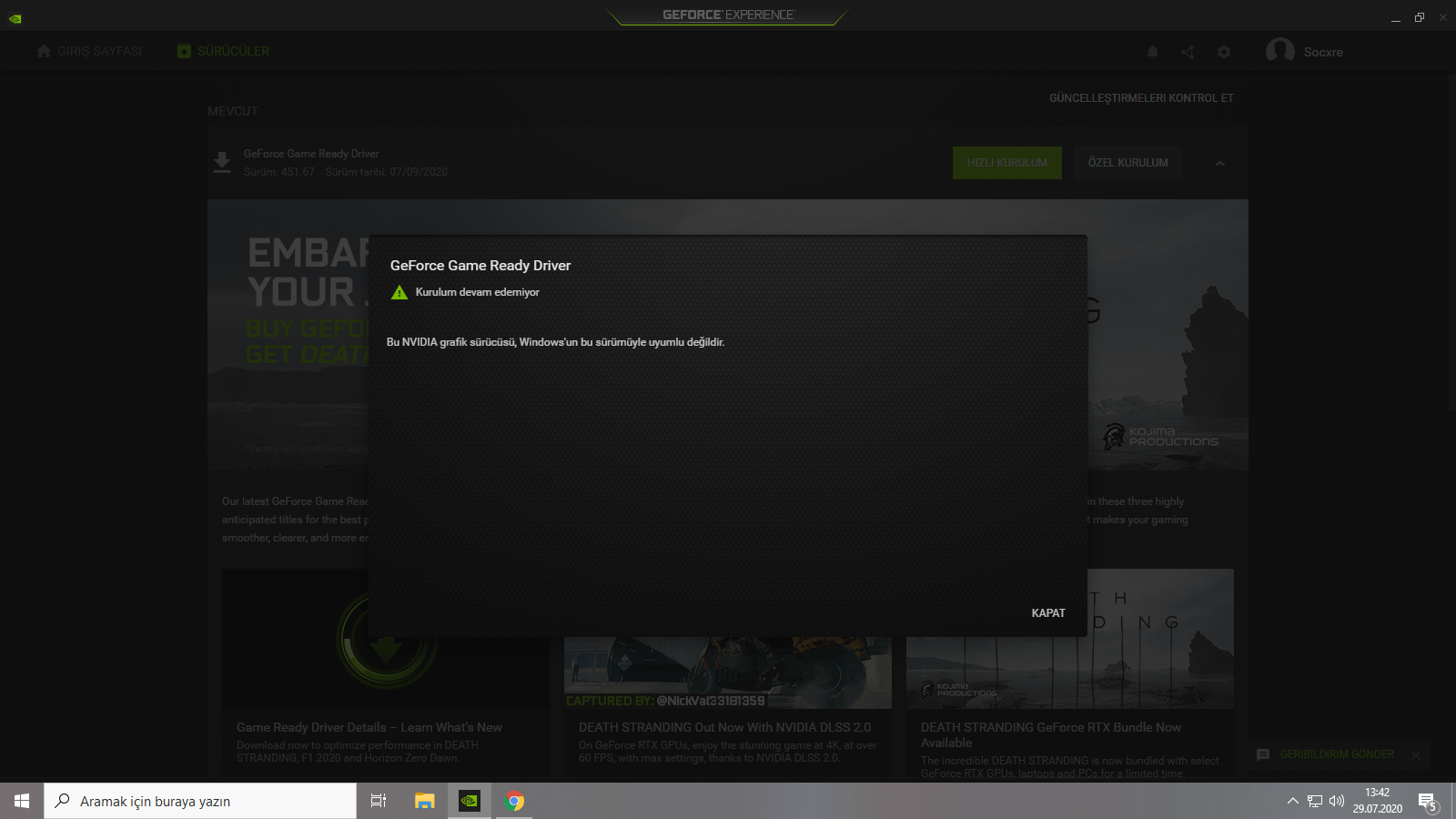Select the 'GeForce Game Ready Driver' dialog title
This screenshot has width=1456, height=819.
coord(480,266)
